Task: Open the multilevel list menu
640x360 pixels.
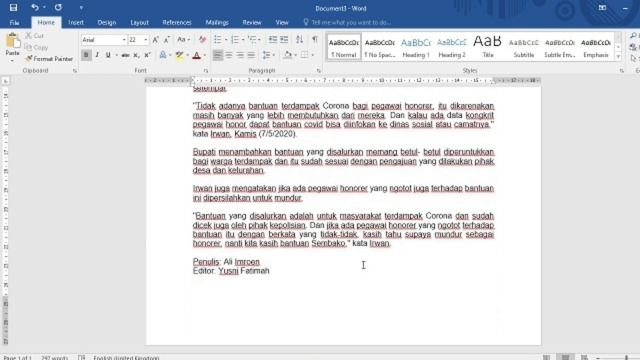Action: 252,40
